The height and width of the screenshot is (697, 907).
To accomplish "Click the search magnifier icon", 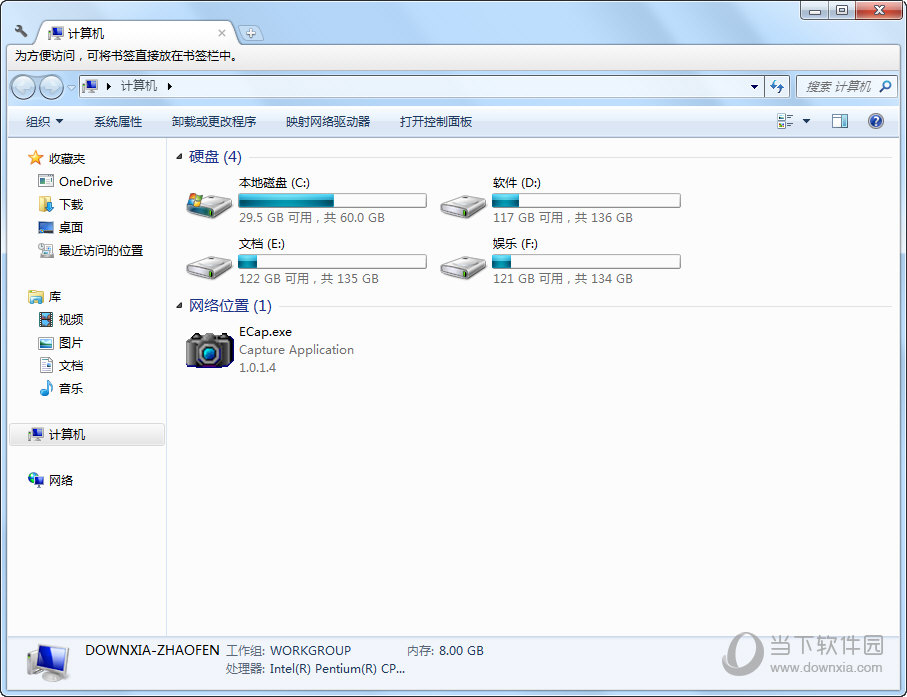I will (x=885, y=87).
